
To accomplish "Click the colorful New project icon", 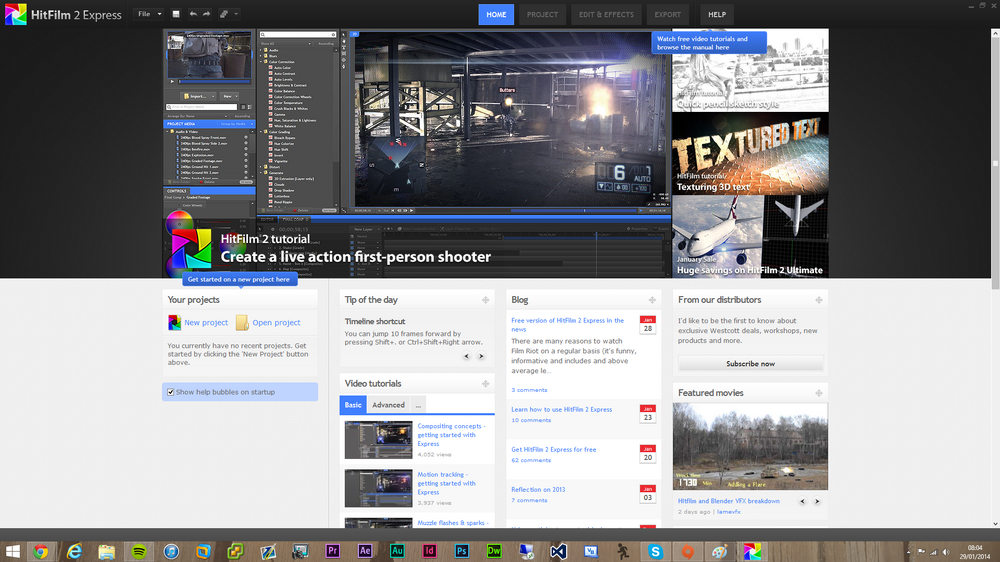I will click(x=174, y=323).
